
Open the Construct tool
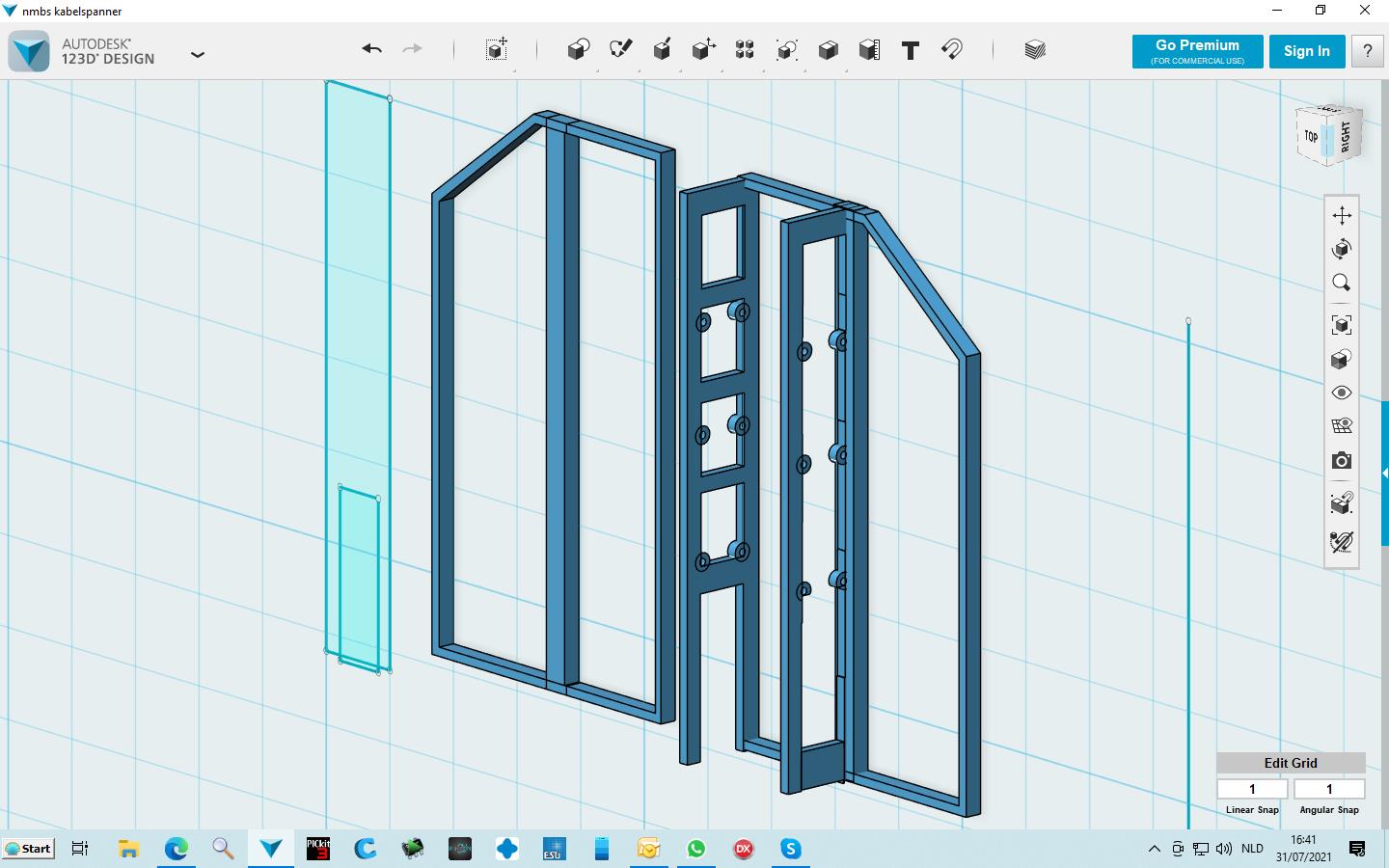click(662, 50)
